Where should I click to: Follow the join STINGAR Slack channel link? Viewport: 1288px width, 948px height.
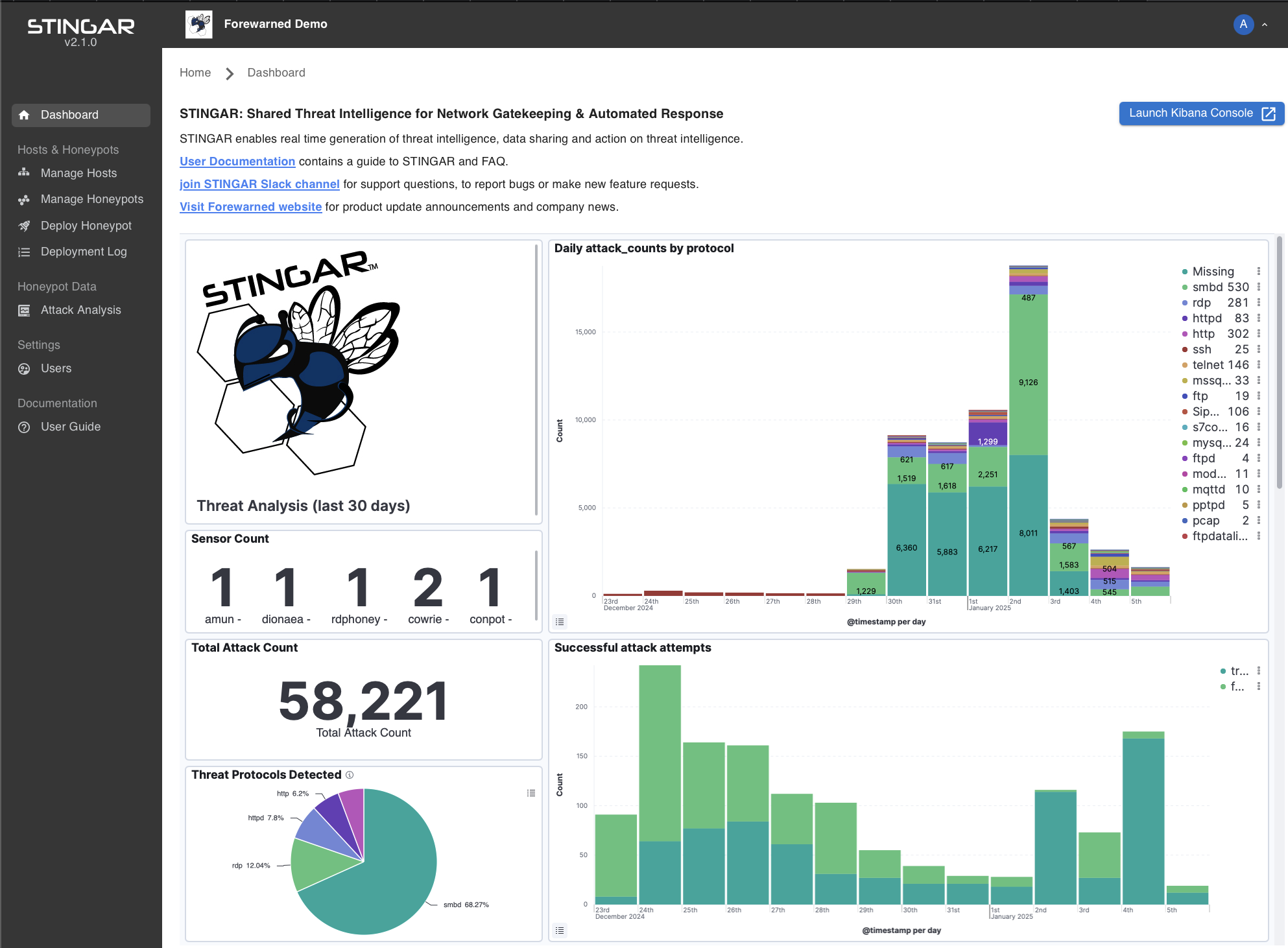pos(259,184)
